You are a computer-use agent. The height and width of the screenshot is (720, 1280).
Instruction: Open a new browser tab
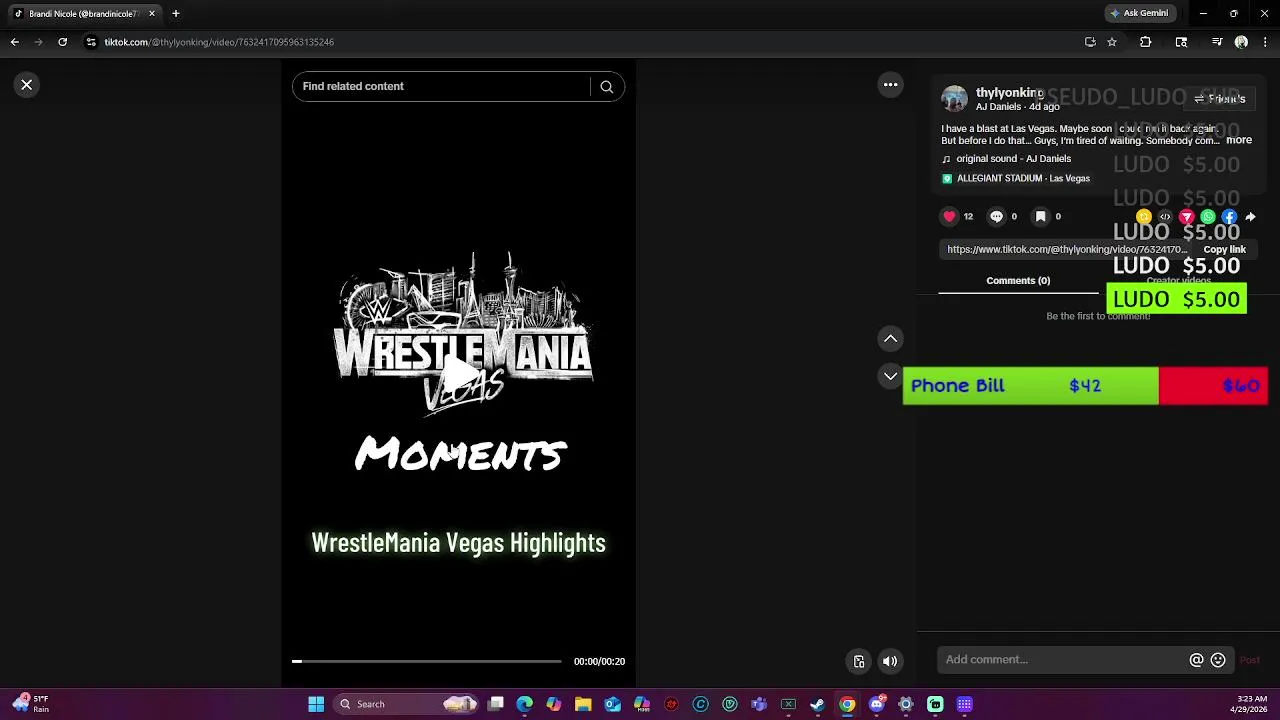coord(175,14)
